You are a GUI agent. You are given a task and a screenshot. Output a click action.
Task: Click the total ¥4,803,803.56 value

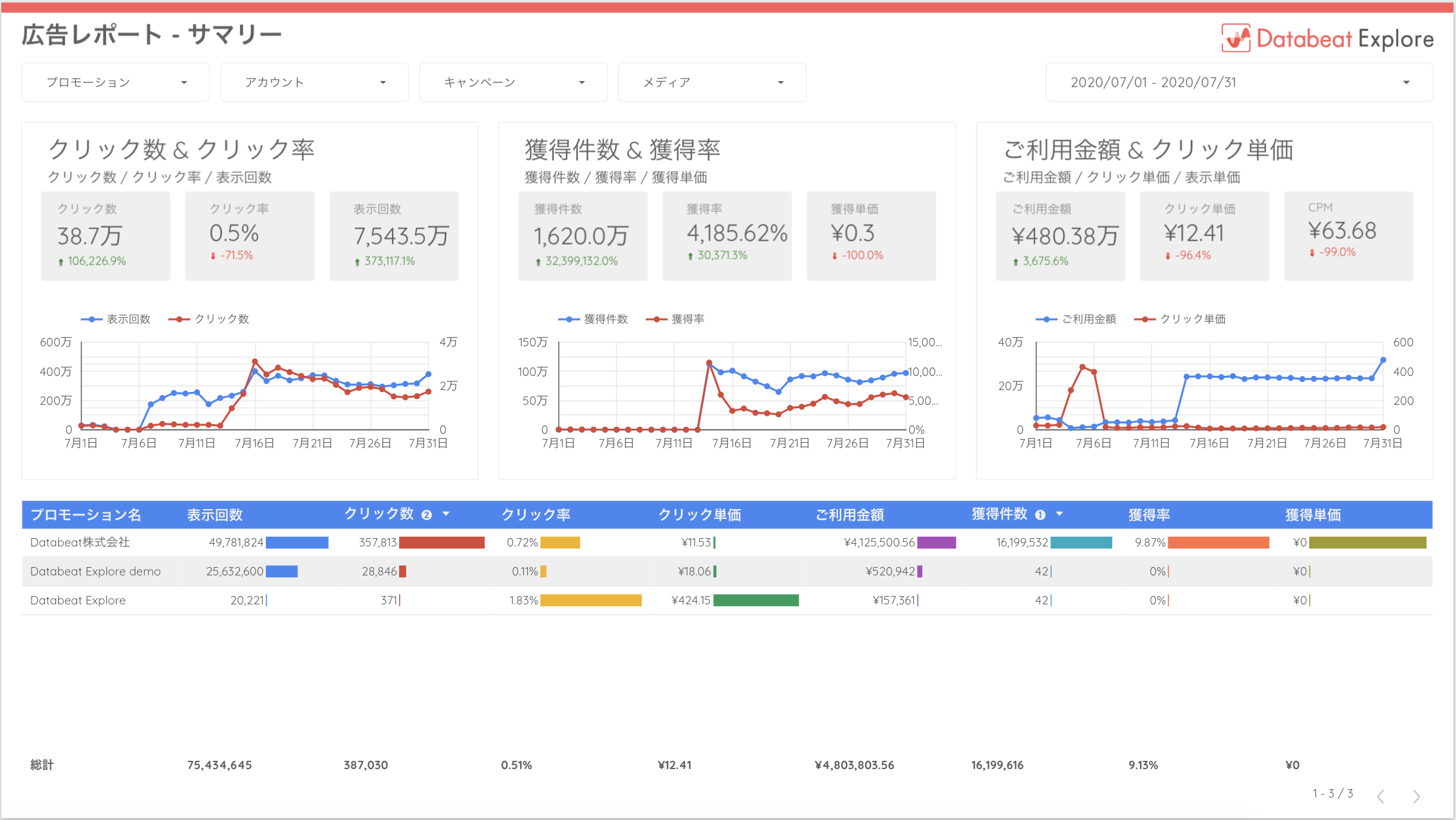854,765
